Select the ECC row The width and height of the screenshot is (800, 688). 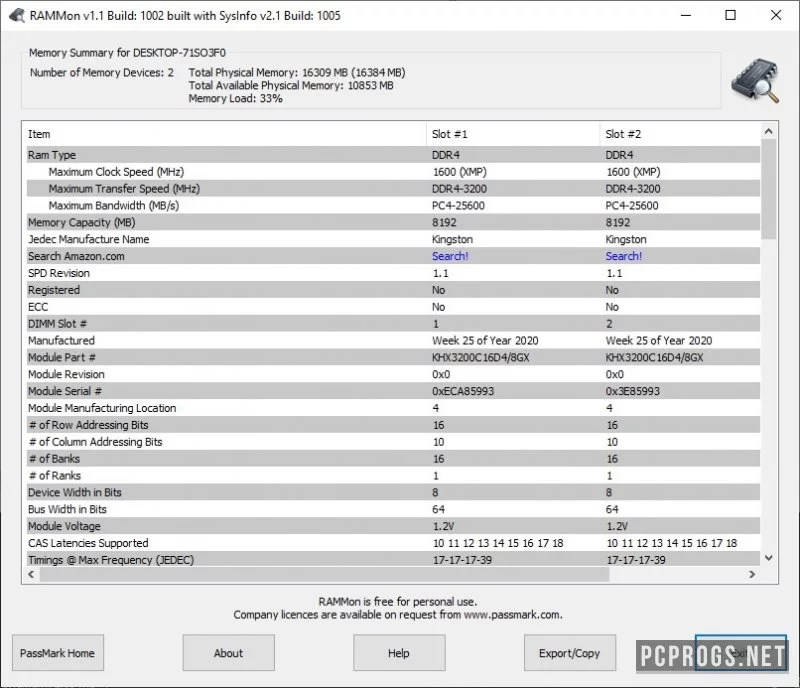[x=393, y=307]
